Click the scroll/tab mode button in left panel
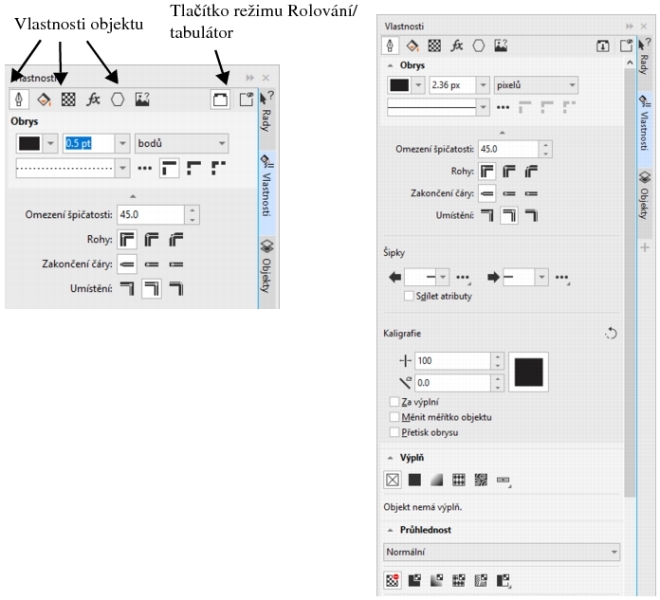This screenshot has width=660, height=600. [219, 99]
